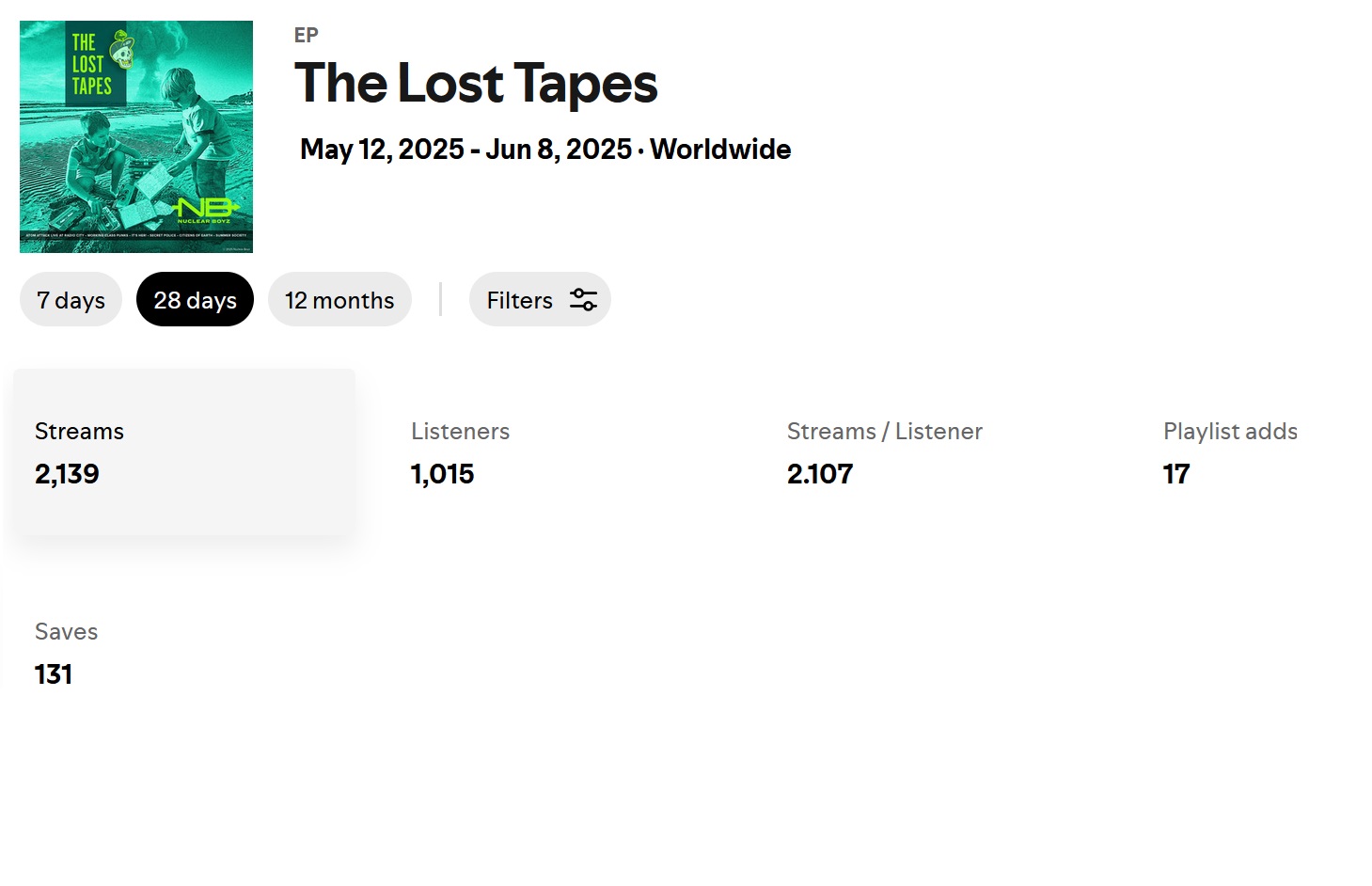Click the title The Lost Tapes
Screen dimensions: 1372x886
click(476, 83)
